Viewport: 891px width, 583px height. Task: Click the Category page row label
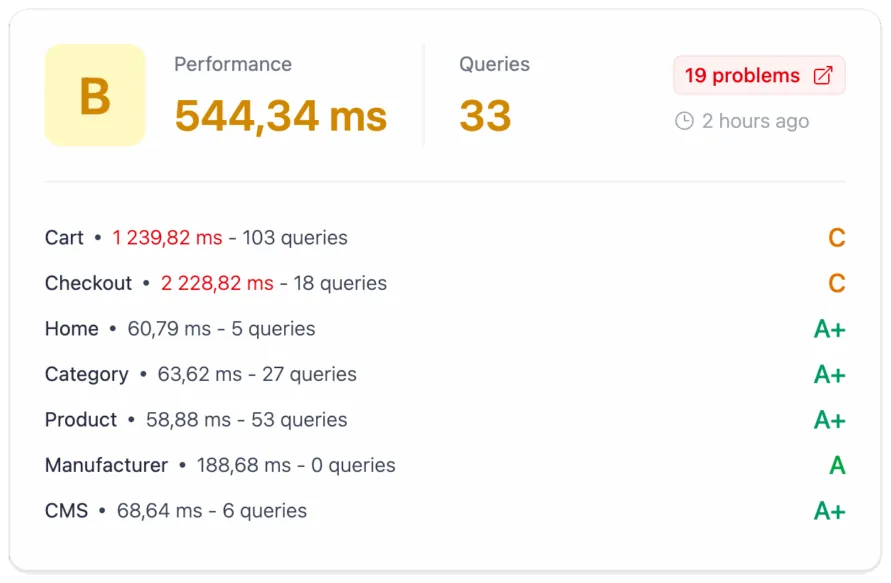(87, 374)
